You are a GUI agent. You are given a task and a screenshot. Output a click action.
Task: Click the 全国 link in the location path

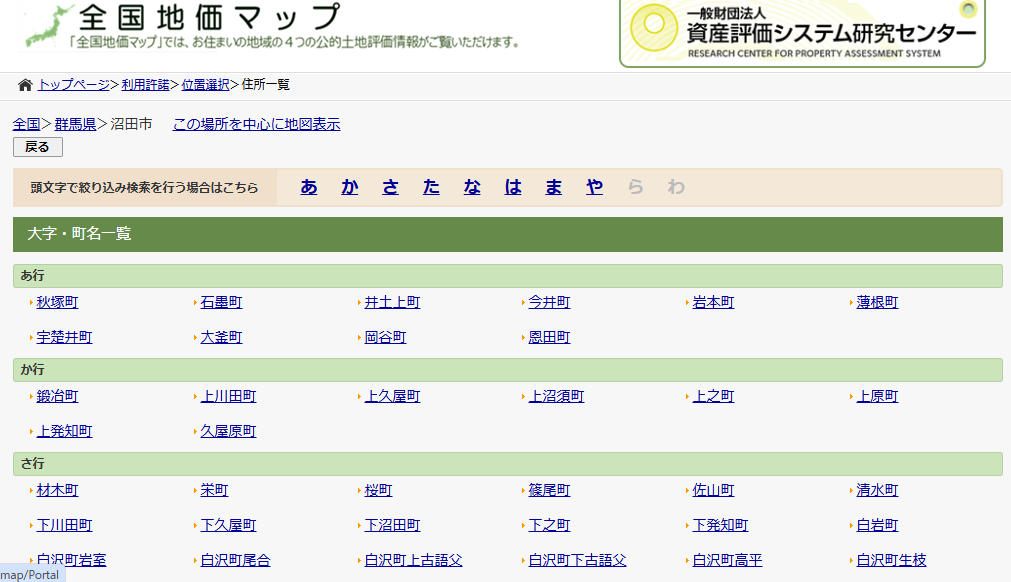point(26,124)
